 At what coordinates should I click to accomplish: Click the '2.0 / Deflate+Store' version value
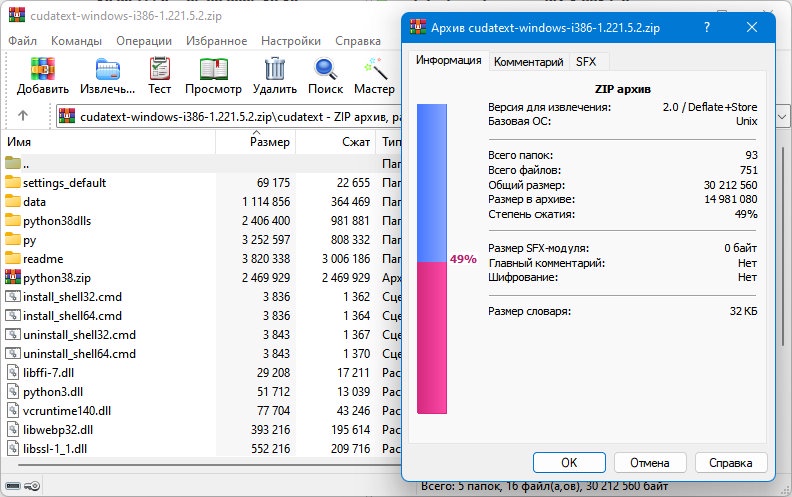click(x=710, y=107)
